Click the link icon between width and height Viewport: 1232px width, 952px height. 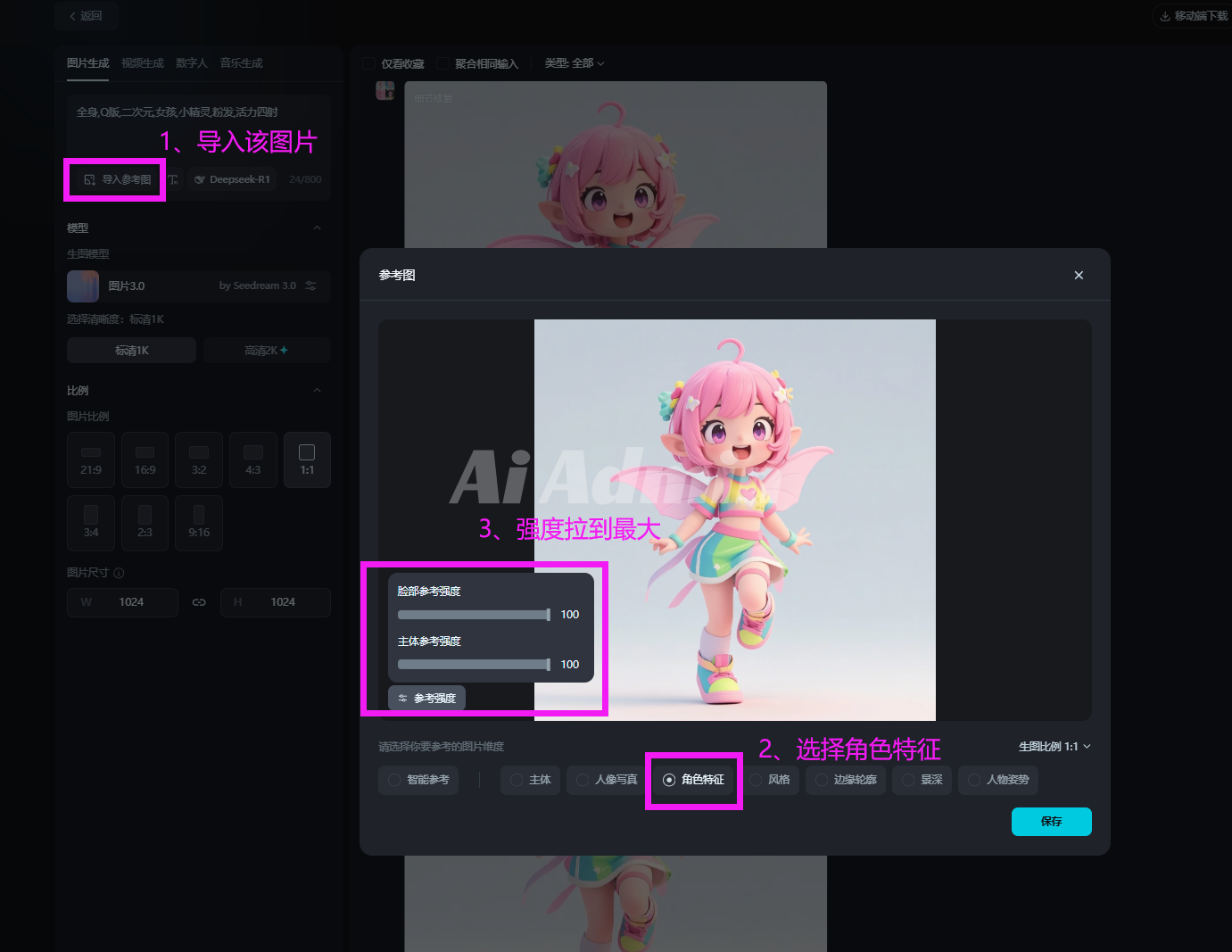pyautogui.click(x=199, y=602)
